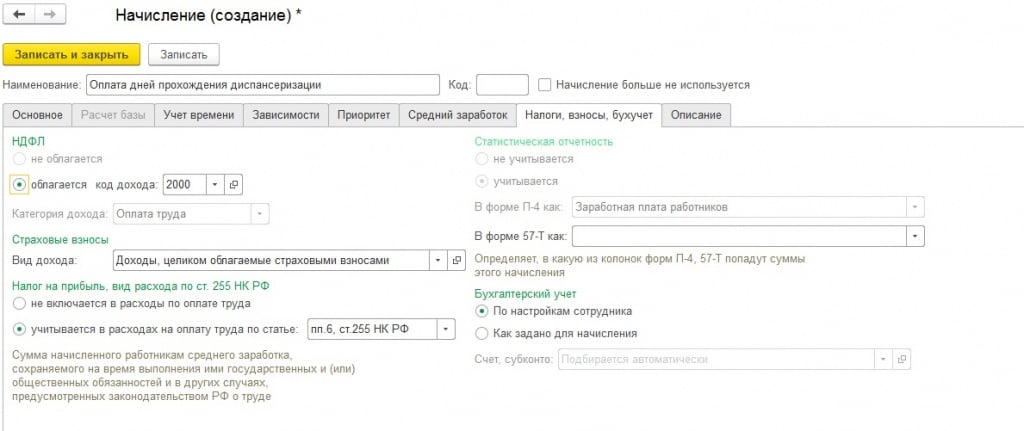Click the Наименование text field
1024x431 pixels.
click(x=263, y=85)
